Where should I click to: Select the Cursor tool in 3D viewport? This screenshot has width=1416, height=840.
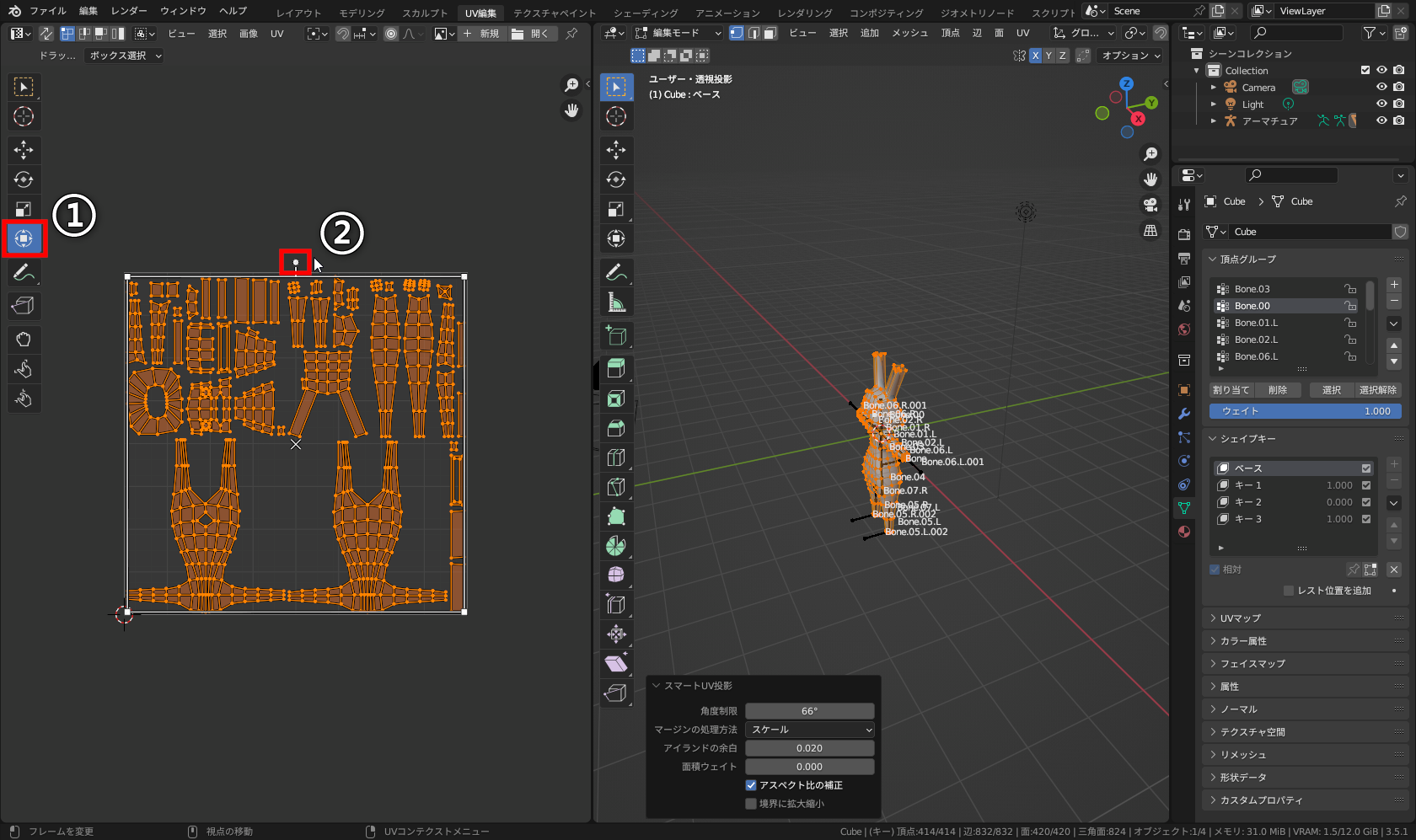[616, 116]
